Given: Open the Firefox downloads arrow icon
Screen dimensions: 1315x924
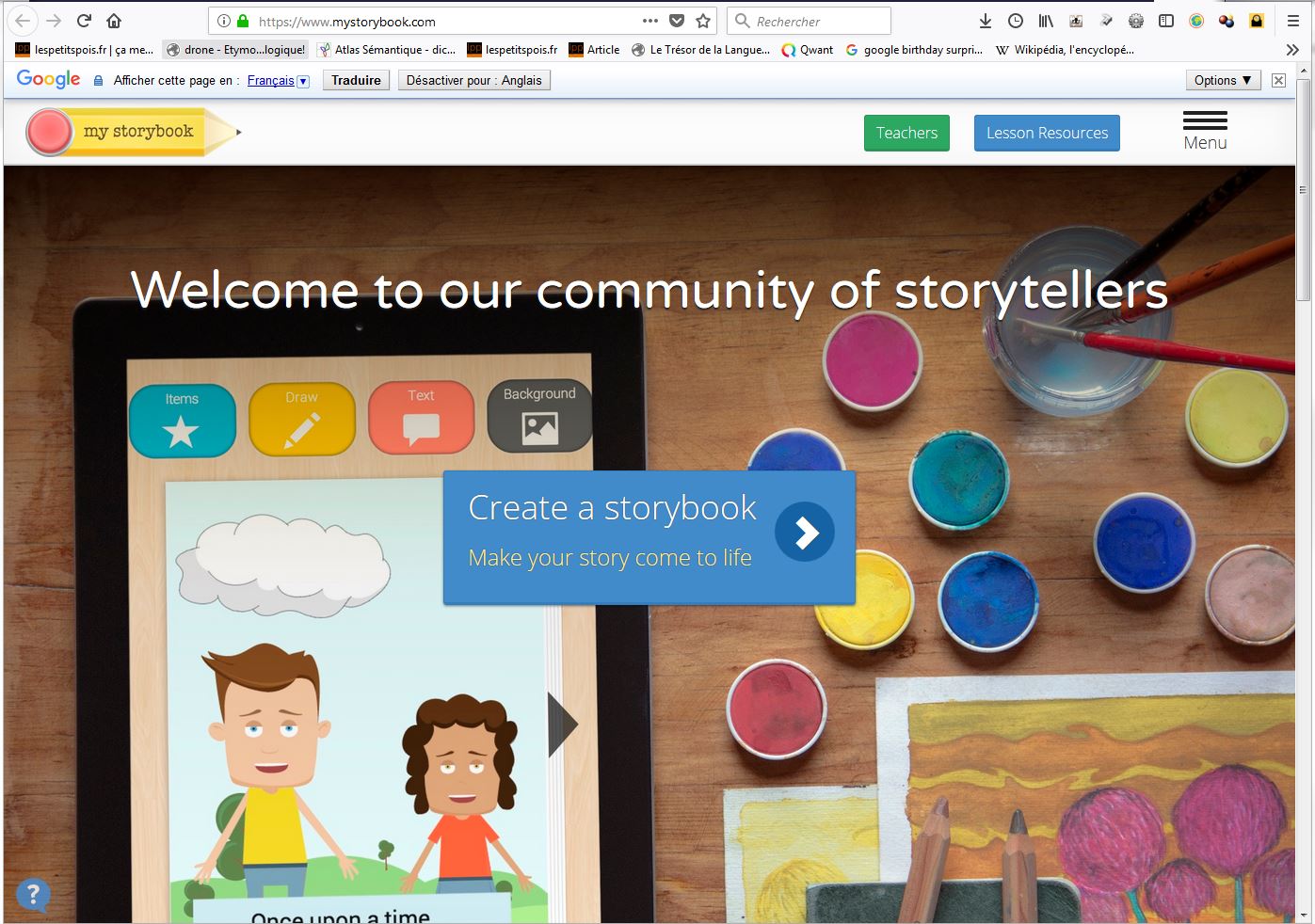Looking at the screenshot, I should (x=986, y=21).
